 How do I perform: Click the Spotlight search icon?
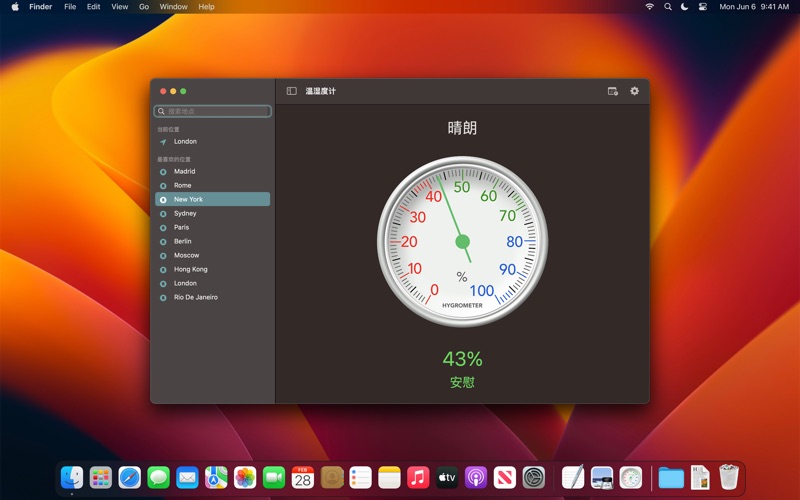(x=668, y=7)
